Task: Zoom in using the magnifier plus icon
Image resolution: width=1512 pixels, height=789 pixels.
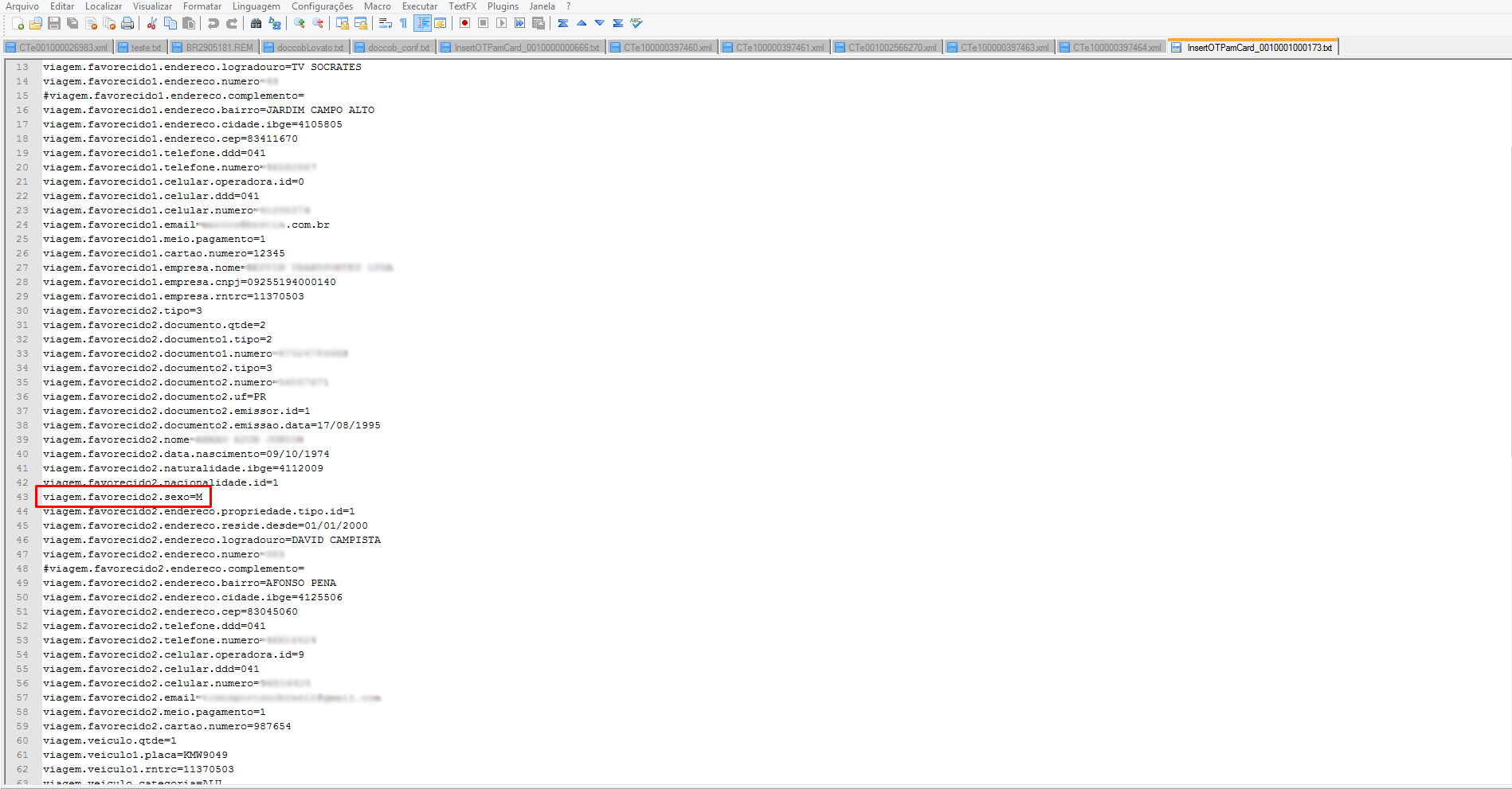Action: click(x=299, y=24)
